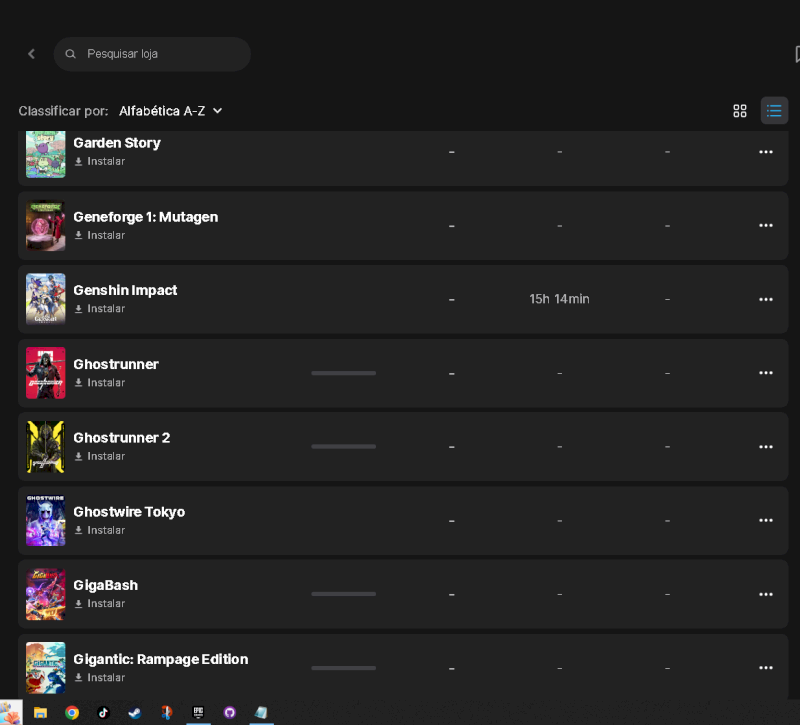
Task: Select the Genshin Impact title
Action: tap(125, 290)
